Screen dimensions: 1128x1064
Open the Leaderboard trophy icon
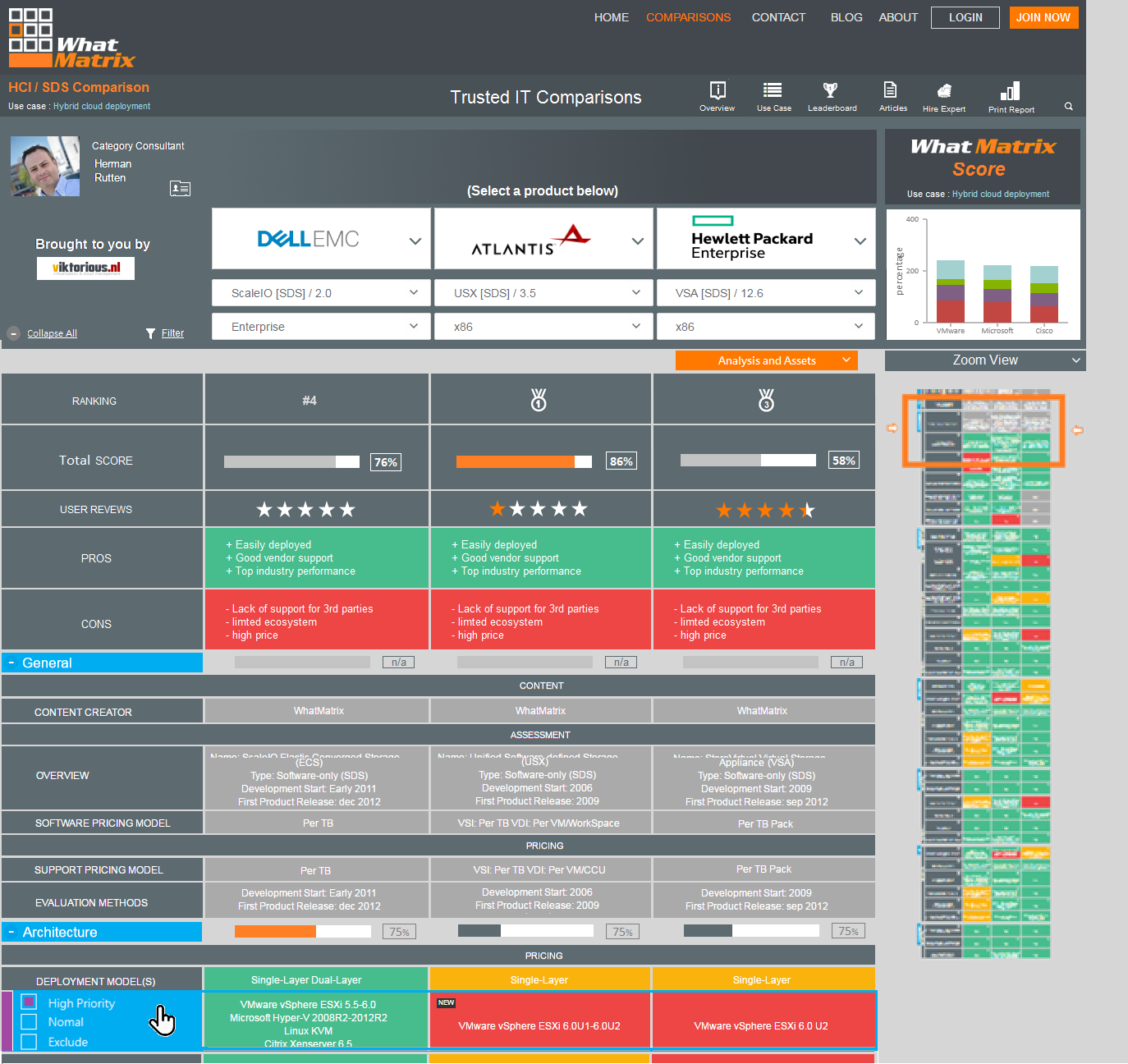coord(830,90)
